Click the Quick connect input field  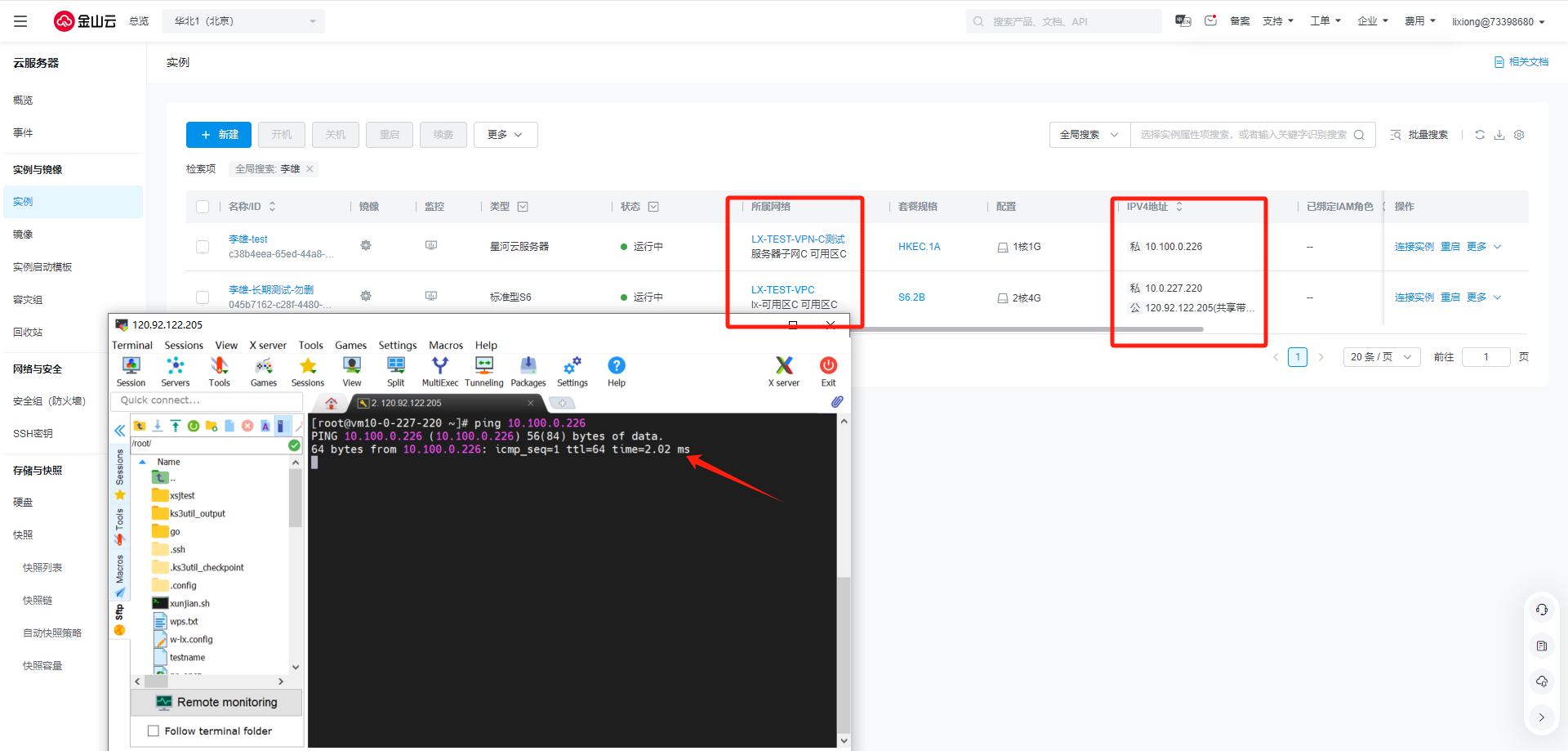207,400
